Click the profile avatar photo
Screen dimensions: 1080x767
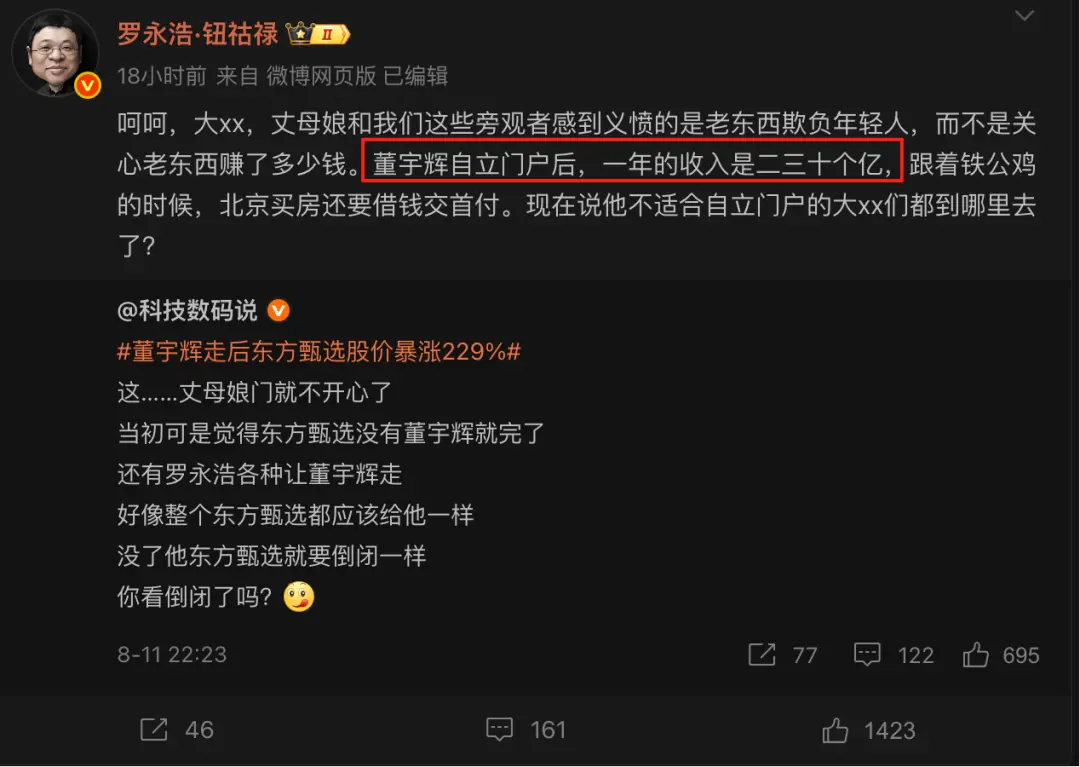click(x=56, y=54)
